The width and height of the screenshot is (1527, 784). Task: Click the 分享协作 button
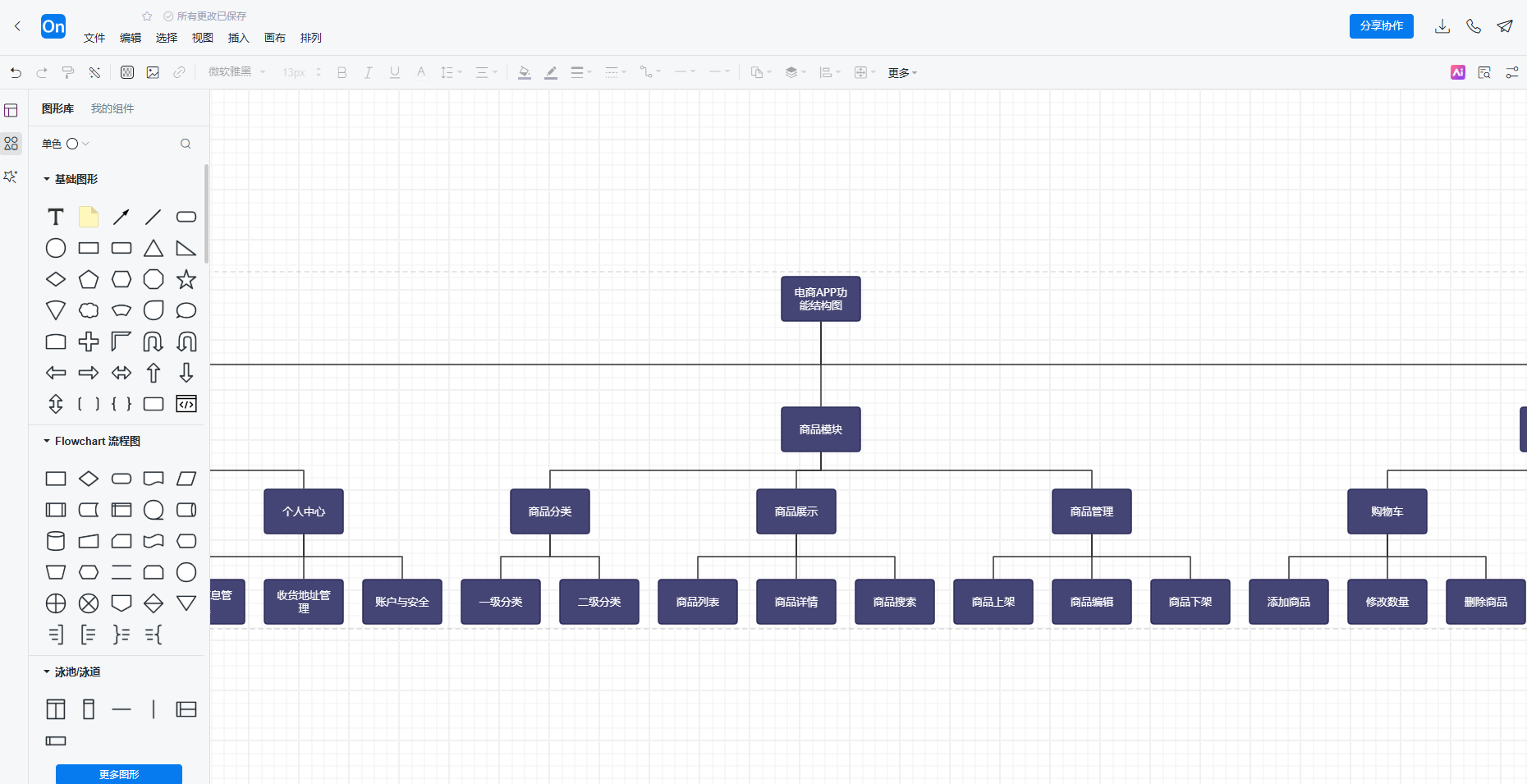(1381, 26)
